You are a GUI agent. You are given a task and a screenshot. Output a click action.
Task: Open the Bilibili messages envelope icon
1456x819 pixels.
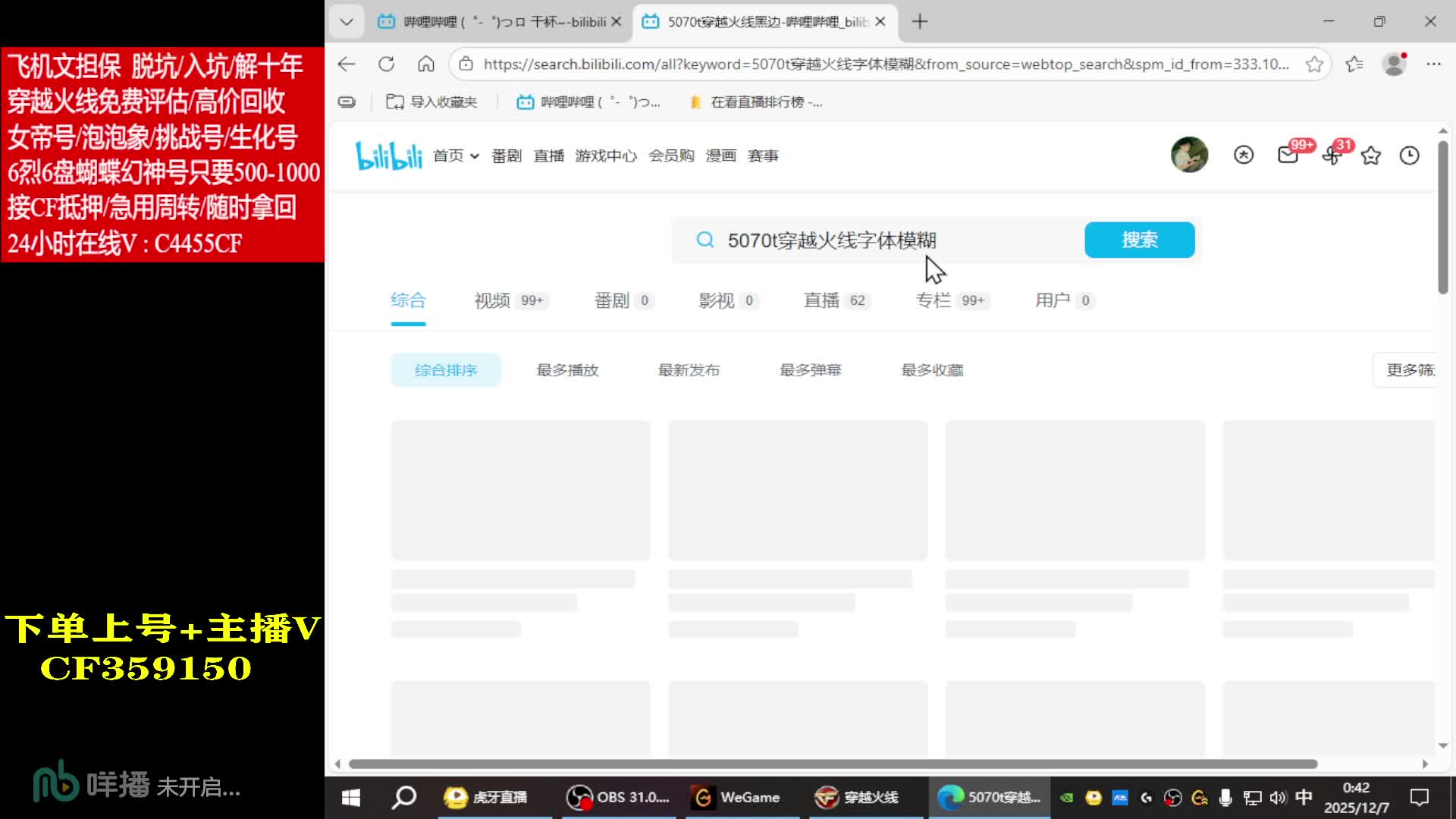pos(1287,155)
